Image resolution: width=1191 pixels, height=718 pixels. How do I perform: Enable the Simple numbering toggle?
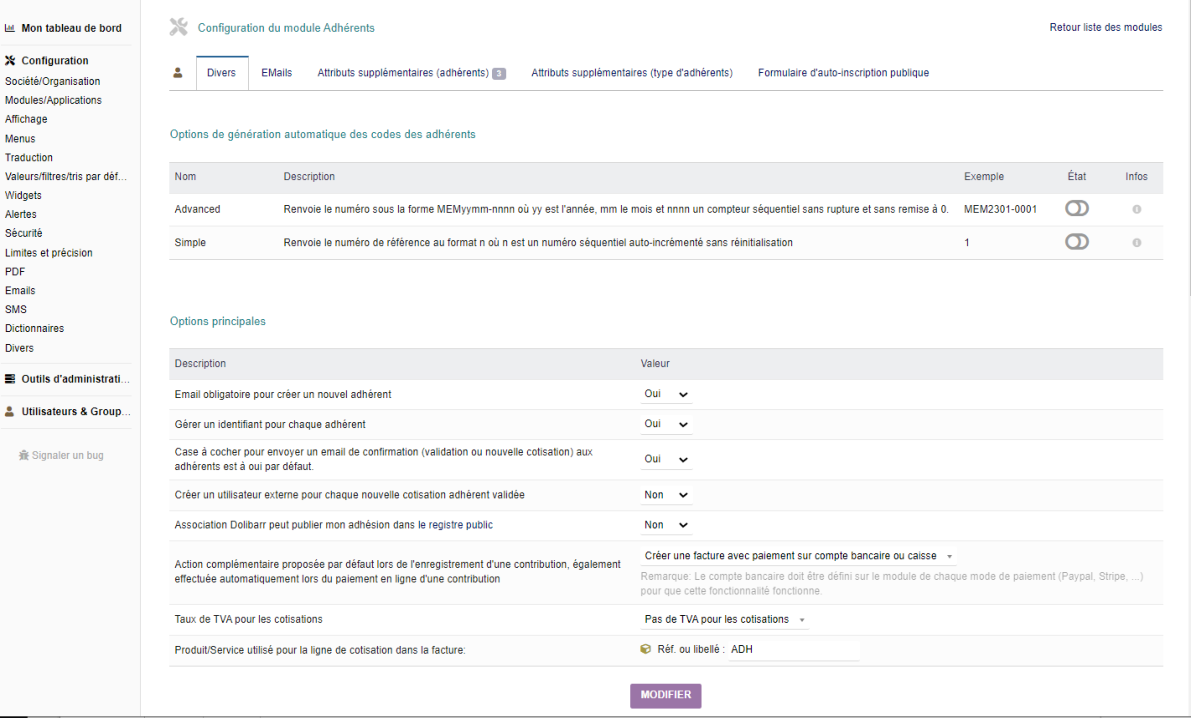pos(1076,242)
